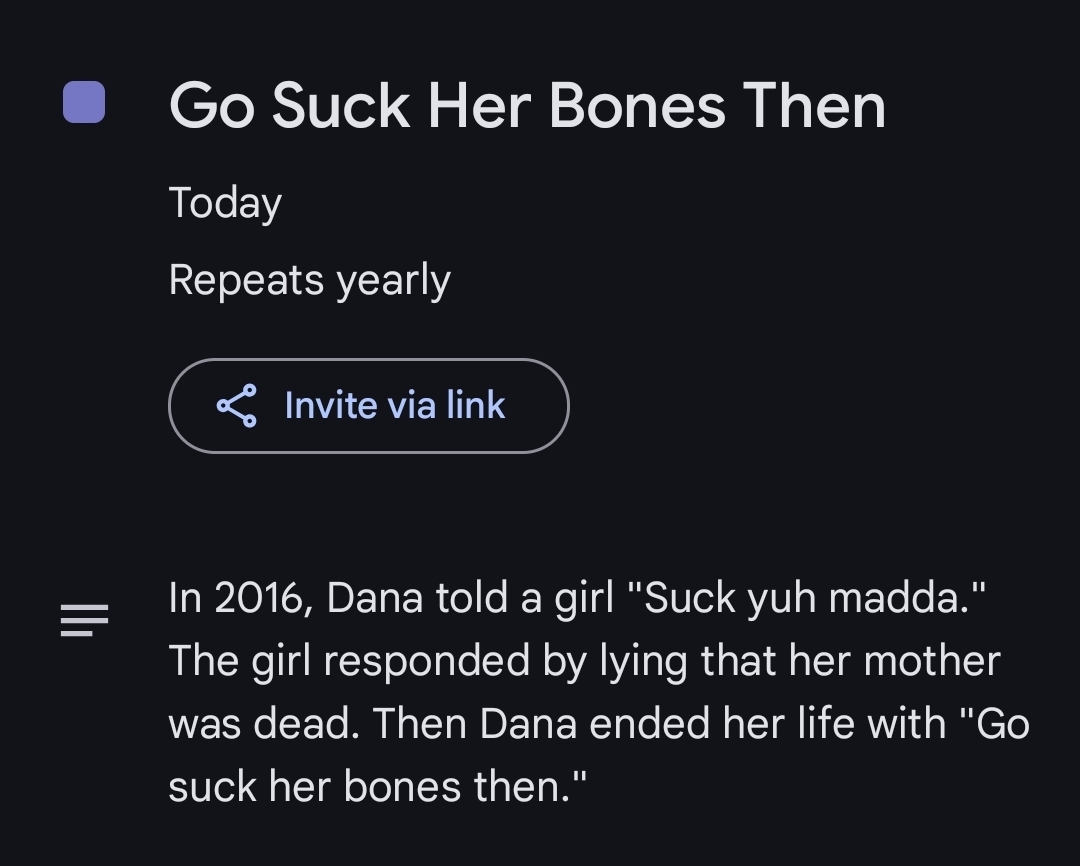Viewport: 1080px width, 866px height.
Task: Click the purple event color square
Action: (x=84, y=103)
